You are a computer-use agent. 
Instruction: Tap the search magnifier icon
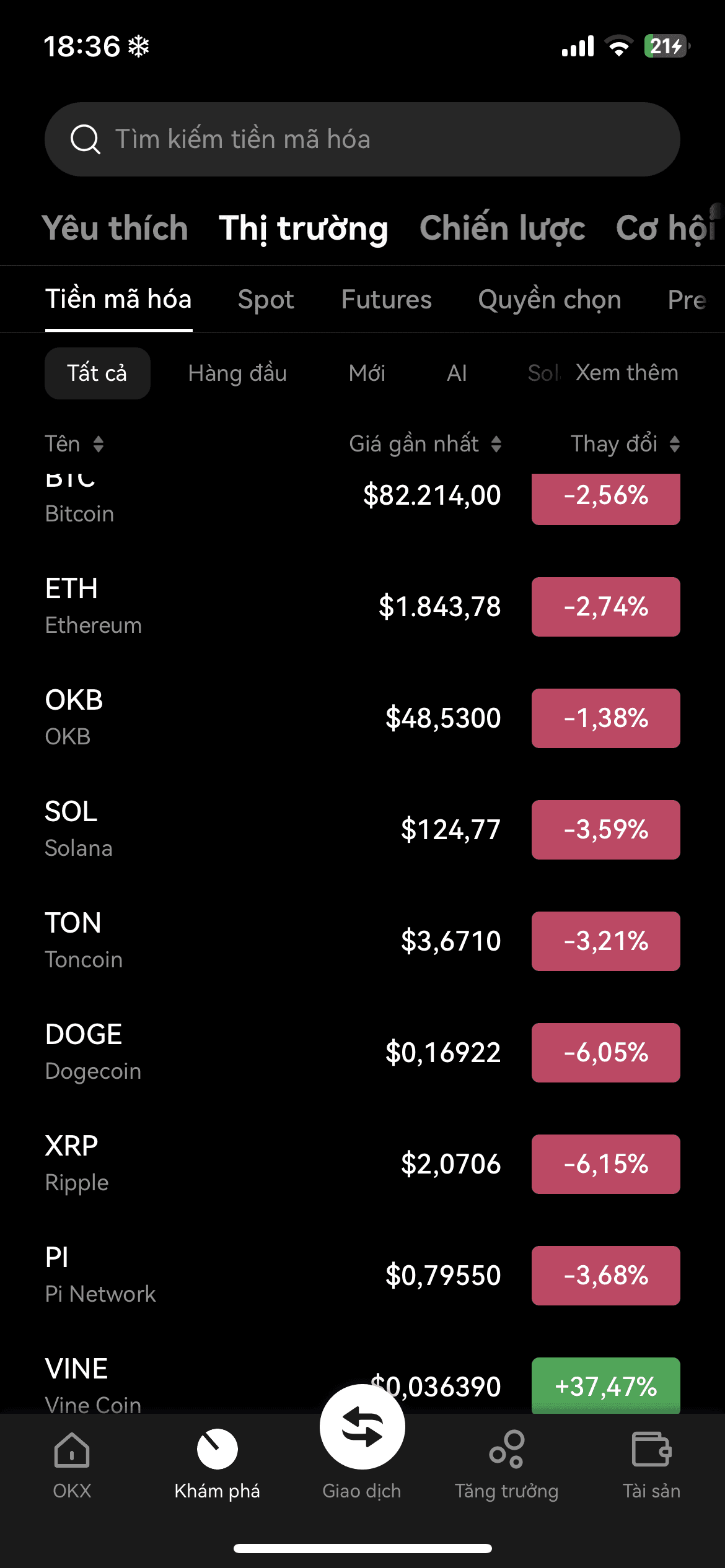click(86, 139)
